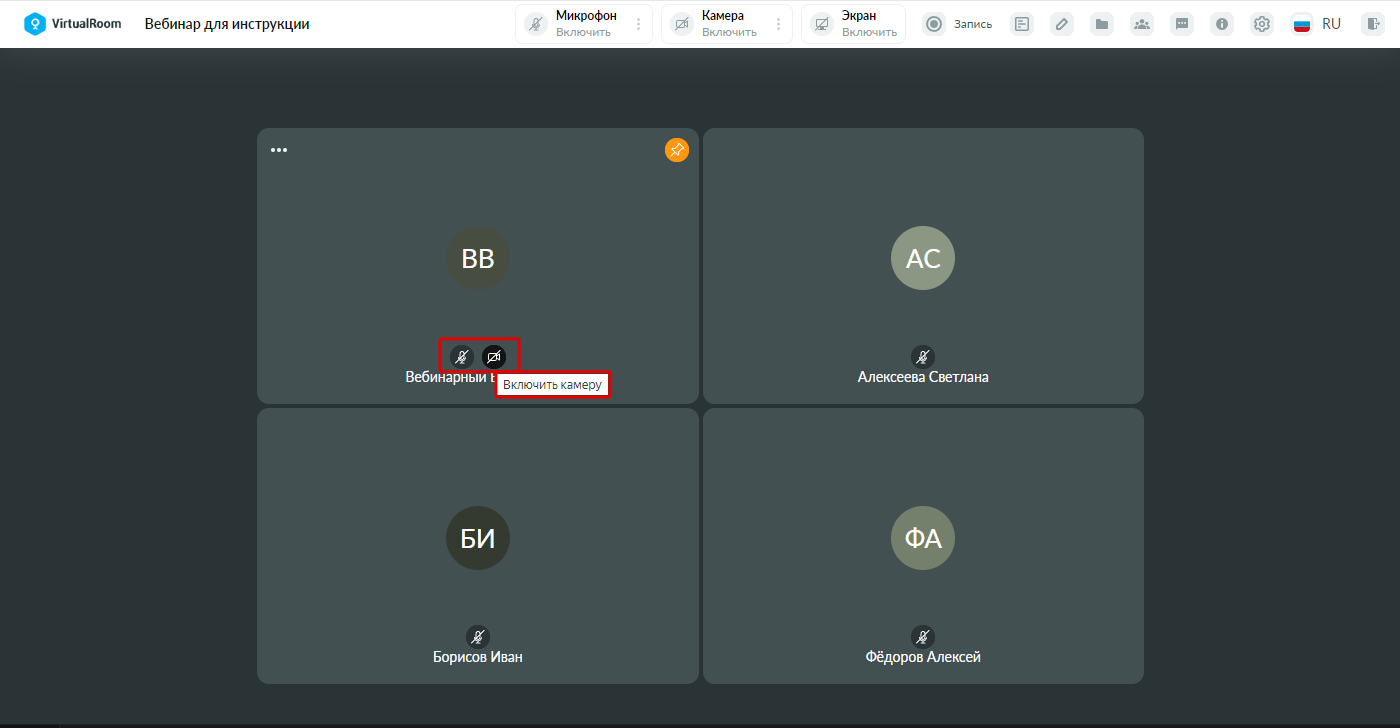This screenshot has height=728, width=1400.
Task: Open the whiteboard pencil tool
Action: 1062,24
